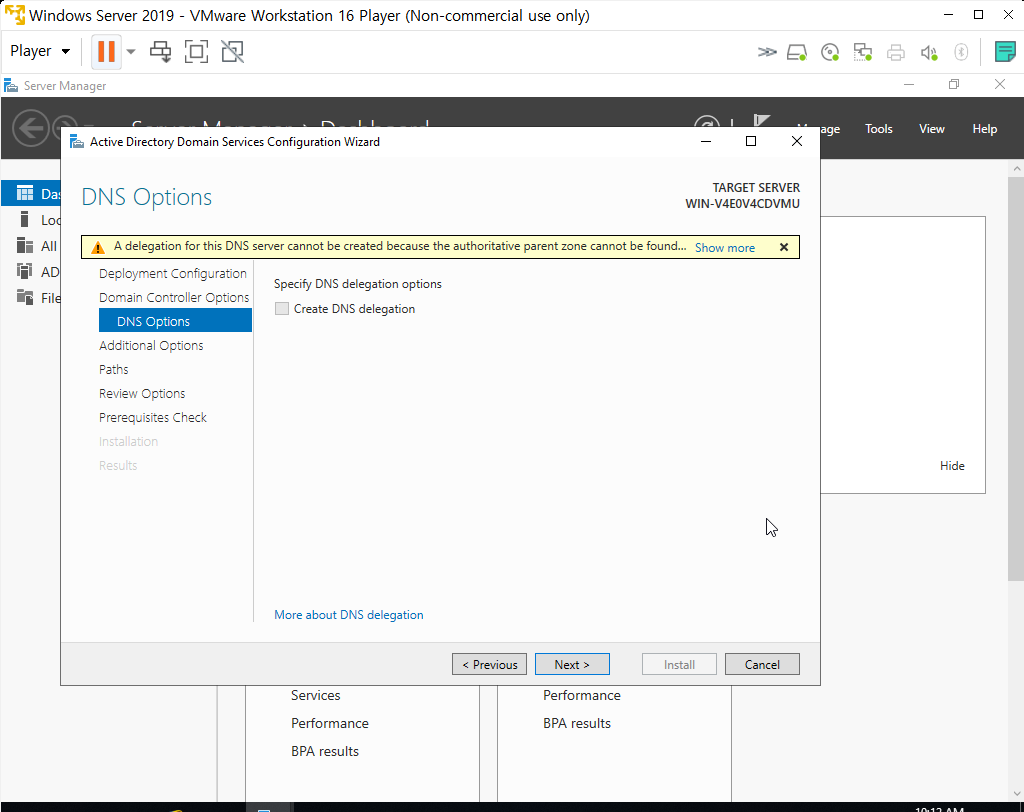Image resolution: width=1024 pixels, height=812 pixels.
Task: Cancel the AD DS configuration wizard
Action: pyautogui.click(x=762, y=664)
